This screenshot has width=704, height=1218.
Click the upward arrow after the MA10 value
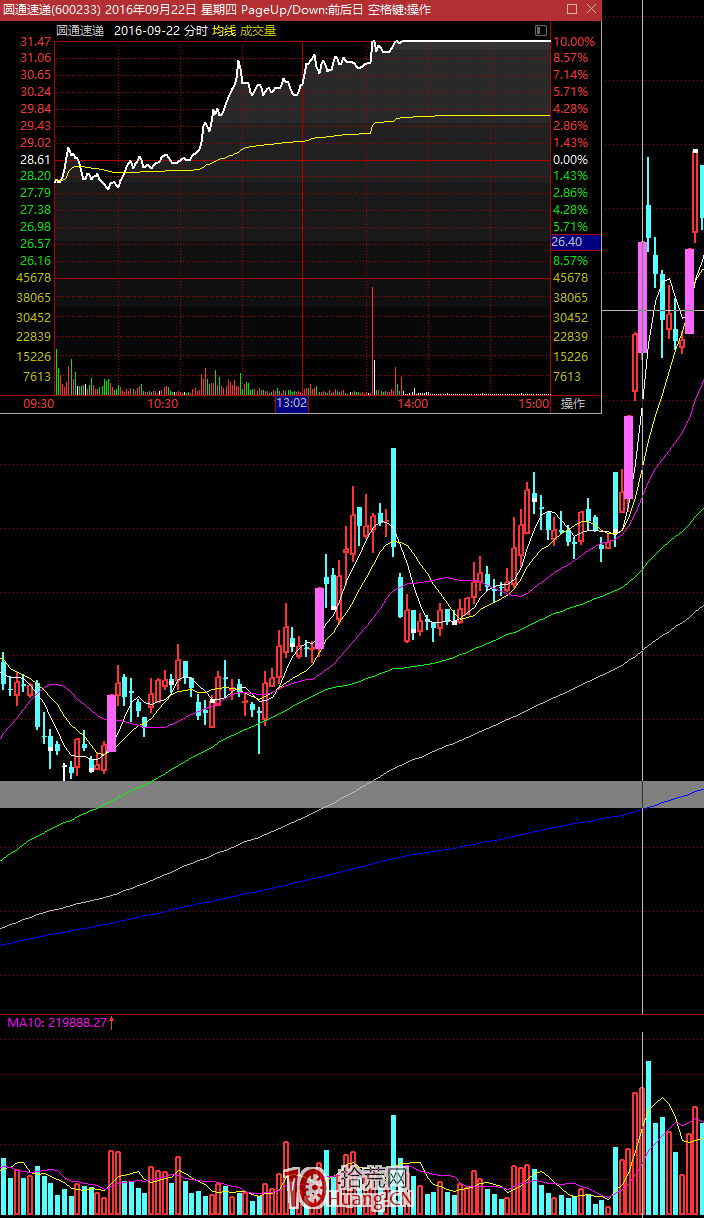tap(112, 1023)
